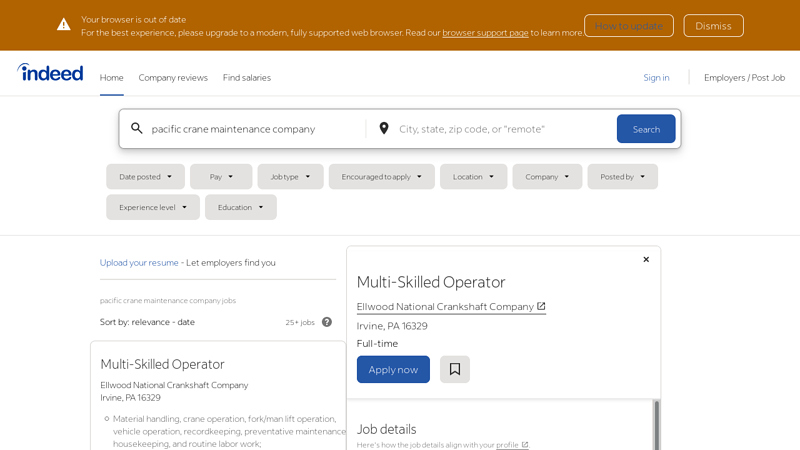Image resolution: width=800 pixels, height=450 pixels.
Task: Open Find salaries tab
Action: pyautogui.click(x=247, y=78)
